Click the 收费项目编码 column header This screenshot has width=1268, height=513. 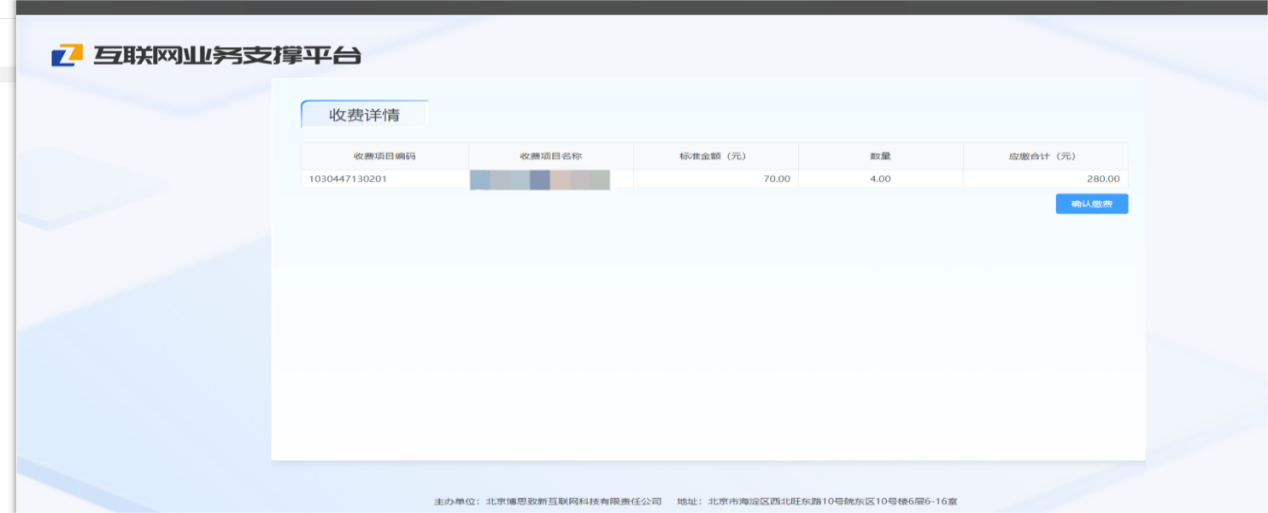tap(384, 156)
